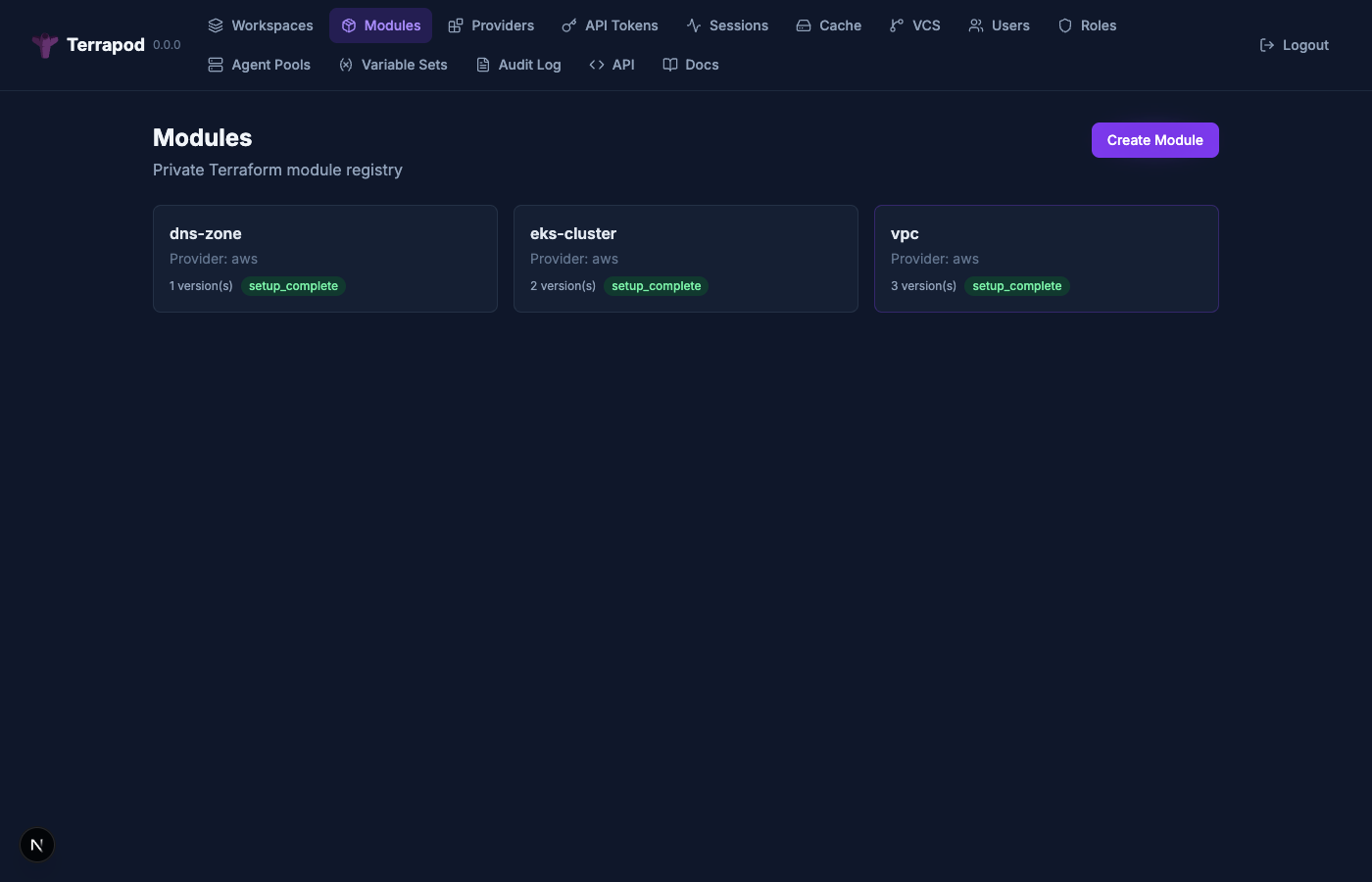Open the Cache section

[829, 25]
